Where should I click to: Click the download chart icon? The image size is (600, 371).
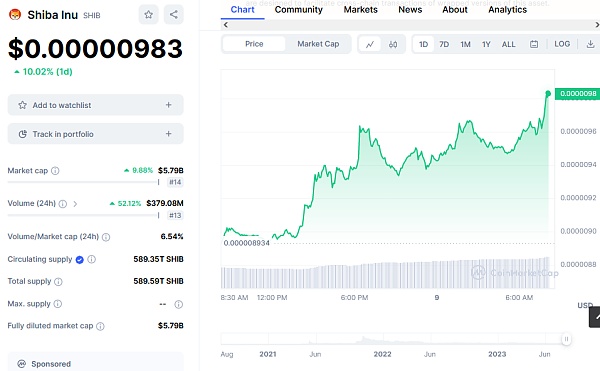click(x=590, y=44)
